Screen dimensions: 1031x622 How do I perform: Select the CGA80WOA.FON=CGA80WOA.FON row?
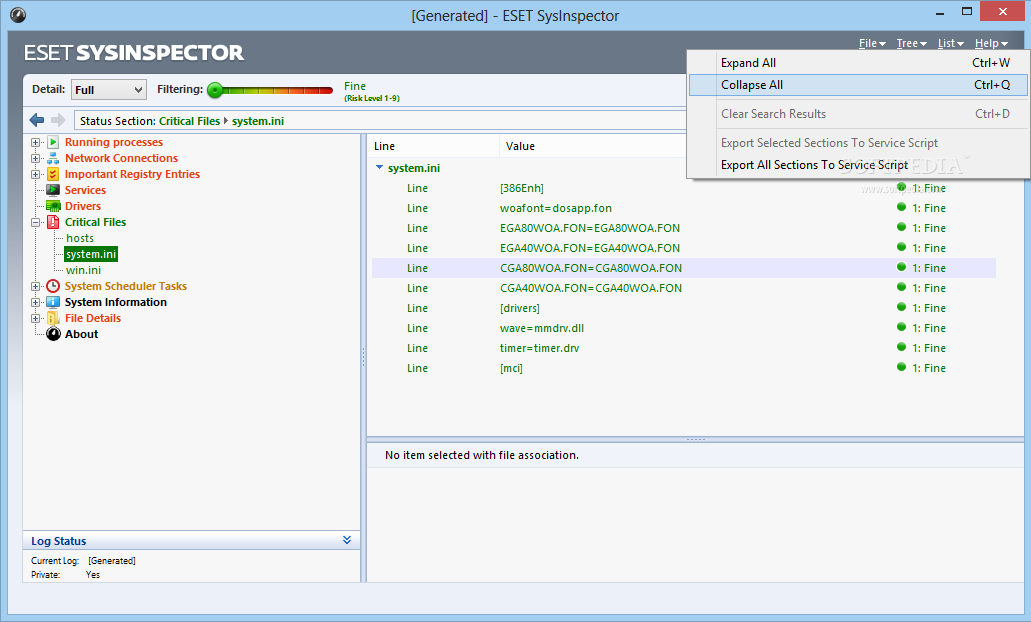684,268
